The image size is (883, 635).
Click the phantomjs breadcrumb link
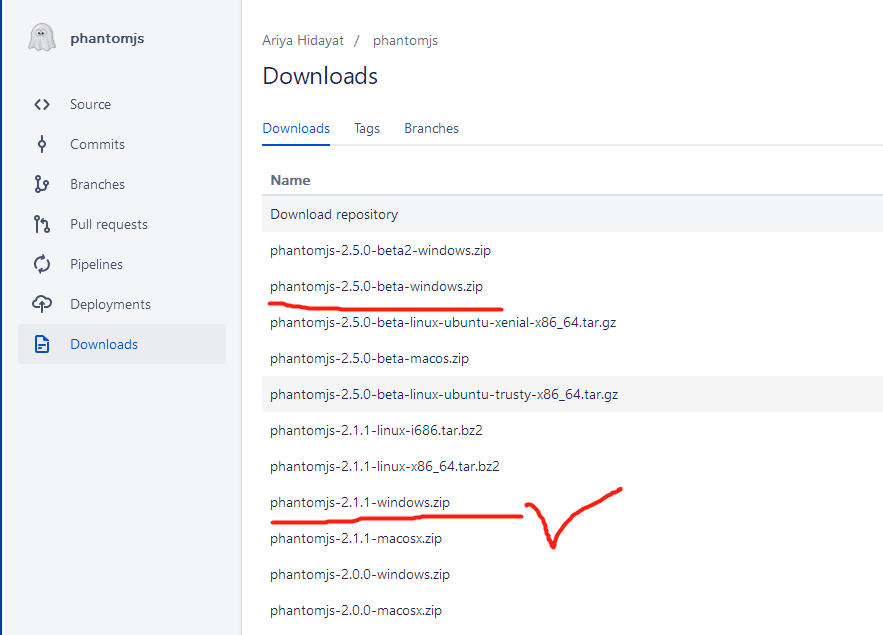pos(405,40)
